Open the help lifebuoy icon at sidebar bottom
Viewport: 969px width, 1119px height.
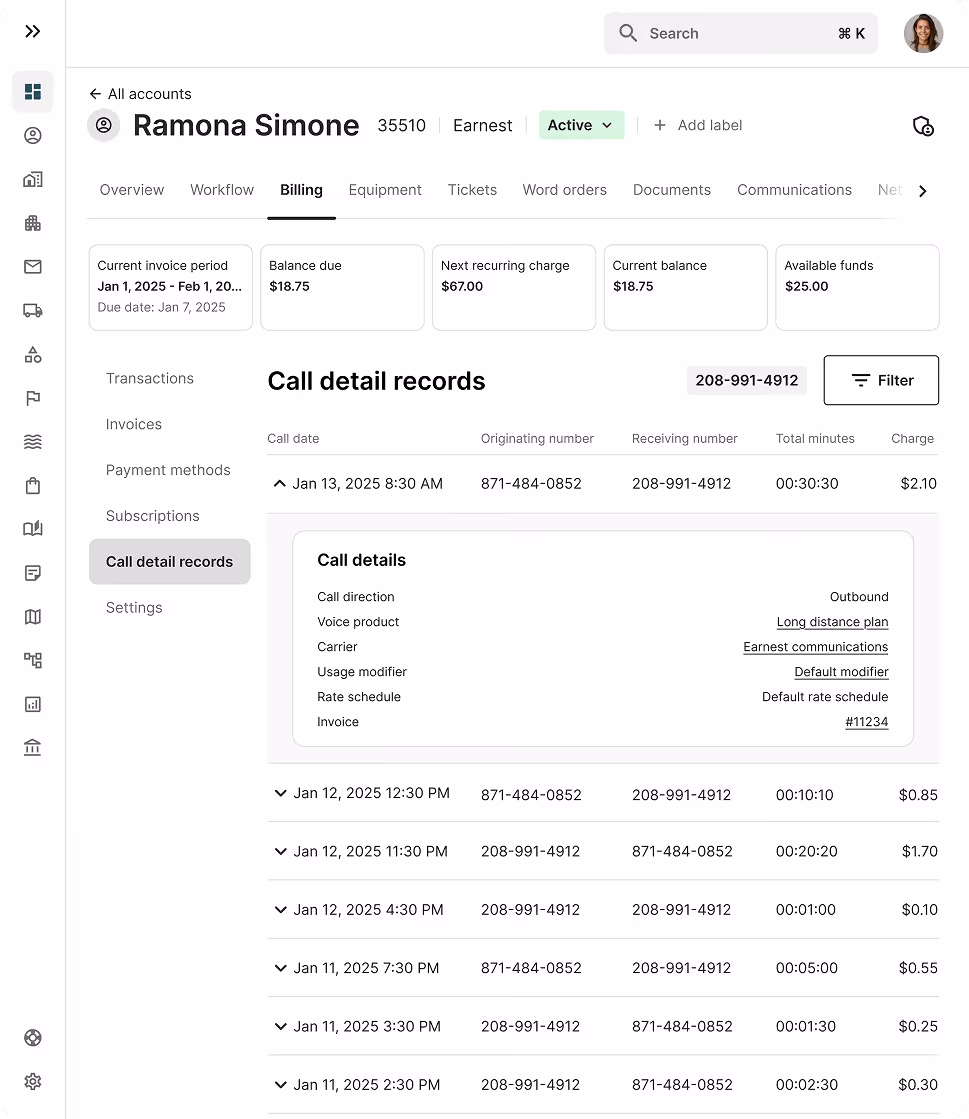pos(33,1038)
